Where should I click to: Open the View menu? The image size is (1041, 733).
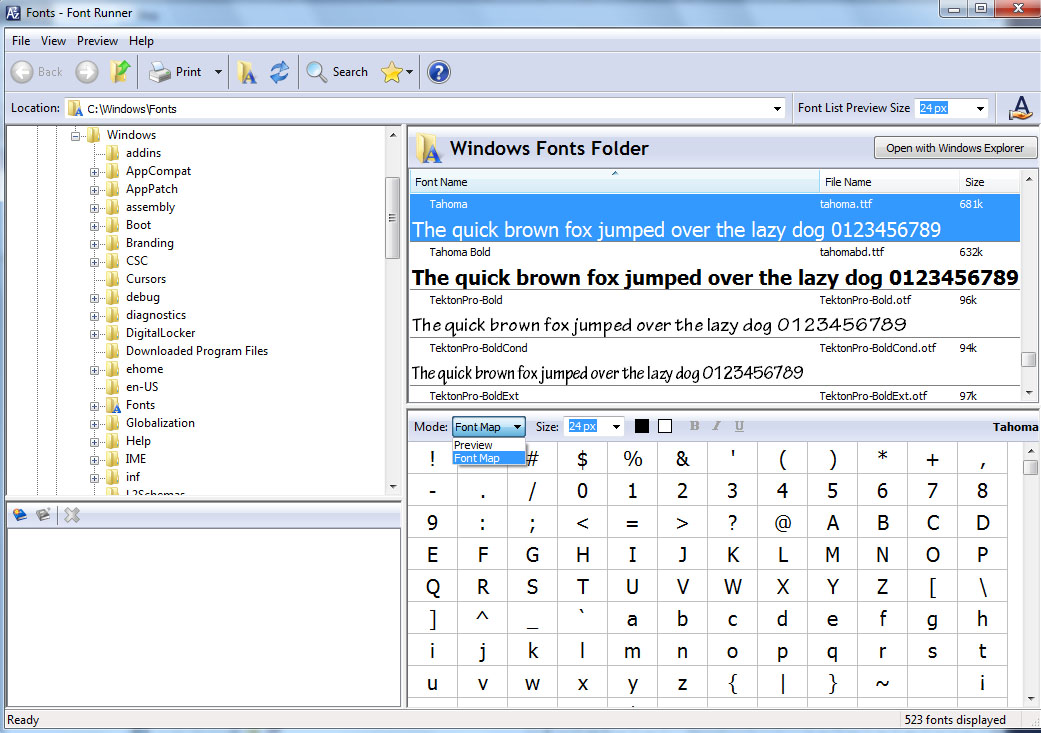click(53, 41)
